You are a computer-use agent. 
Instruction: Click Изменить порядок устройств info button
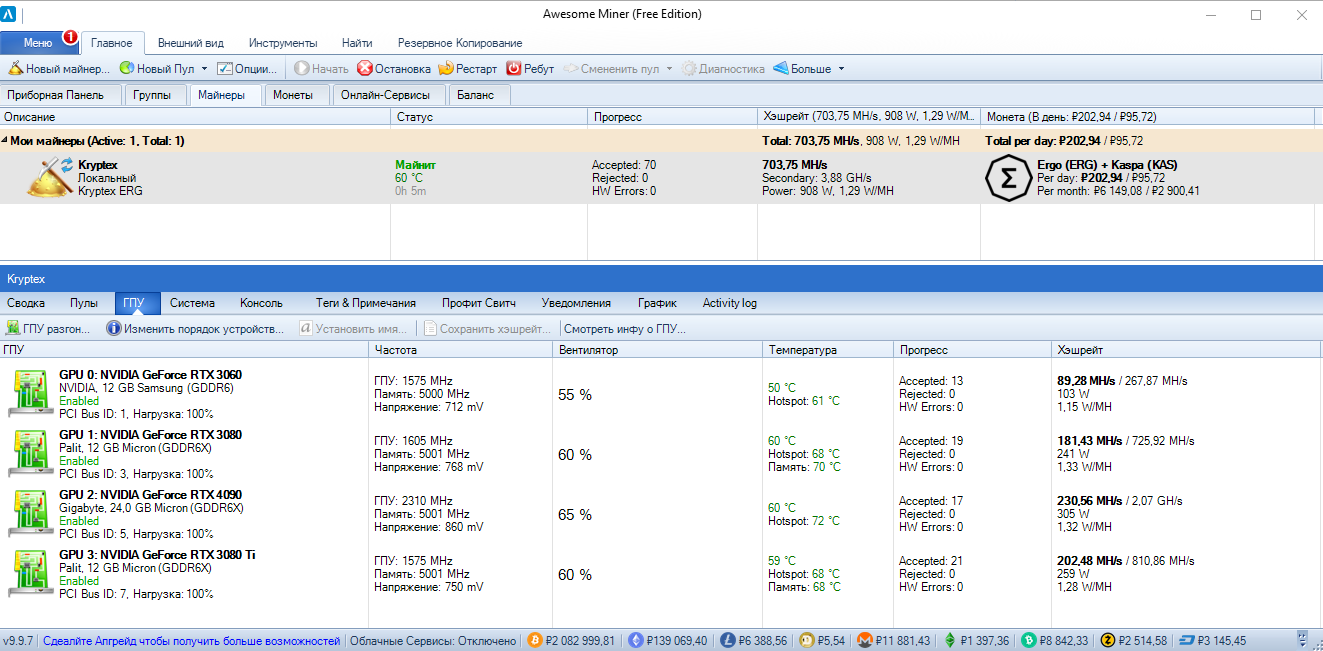click(195, 328)
